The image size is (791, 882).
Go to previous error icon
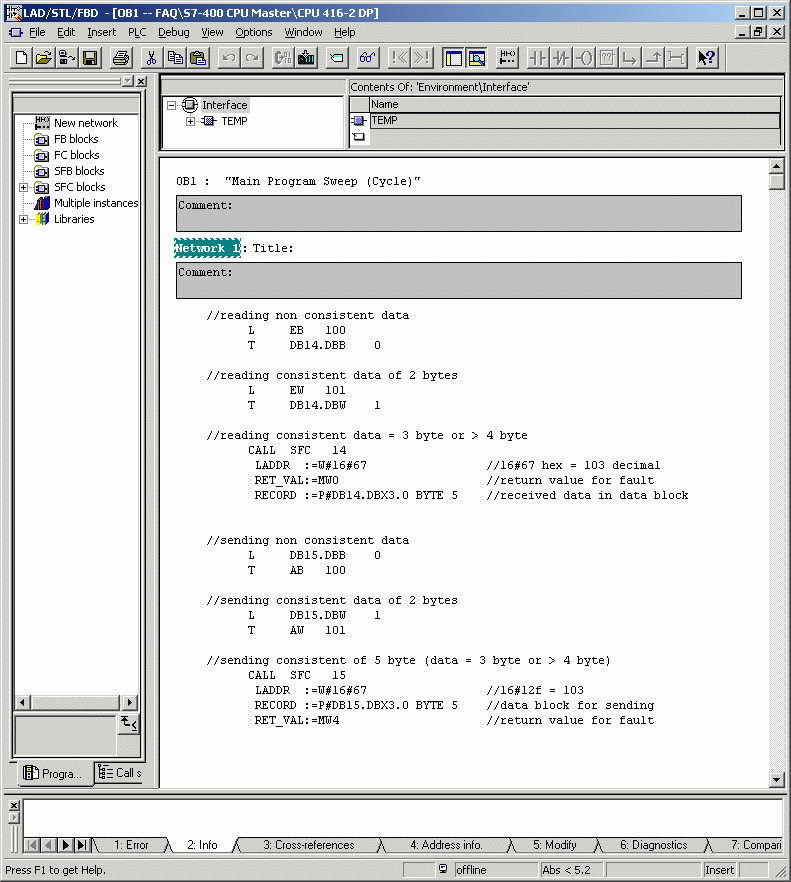click(x=399, y=58)
